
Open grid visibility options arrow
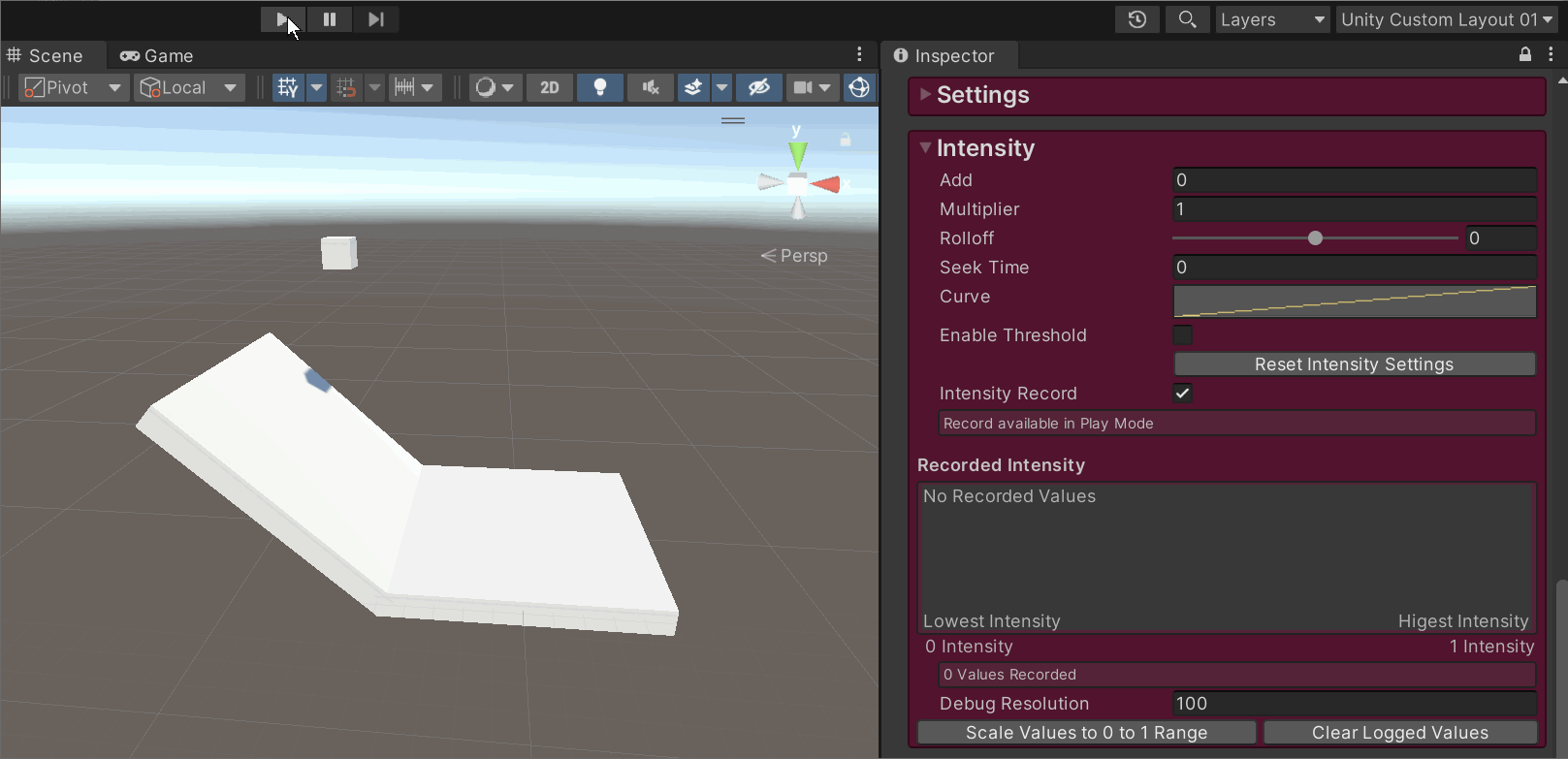[x=316, y=87]
